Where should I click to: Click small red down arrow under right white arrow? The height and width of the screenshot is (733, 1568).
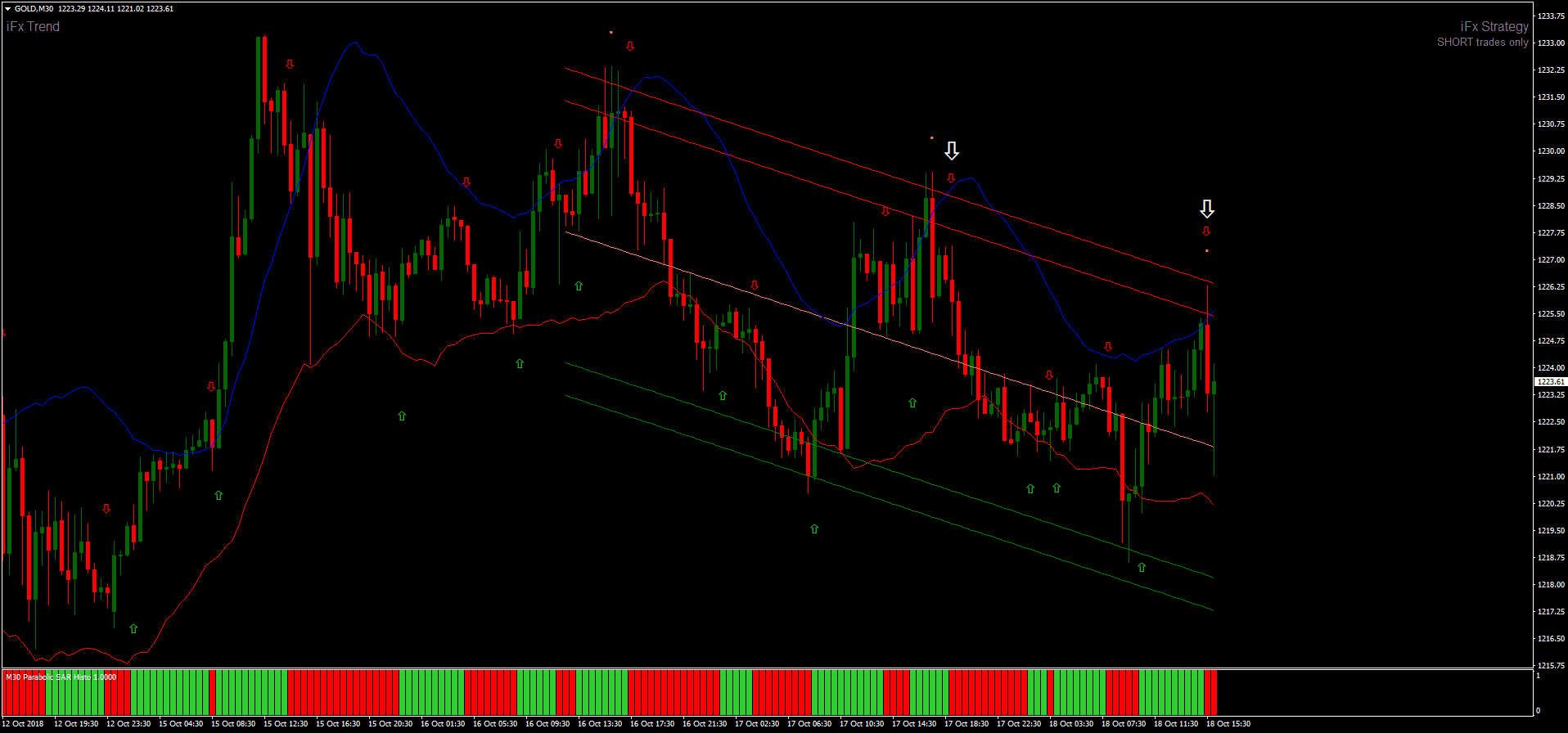click(1206, 232)
